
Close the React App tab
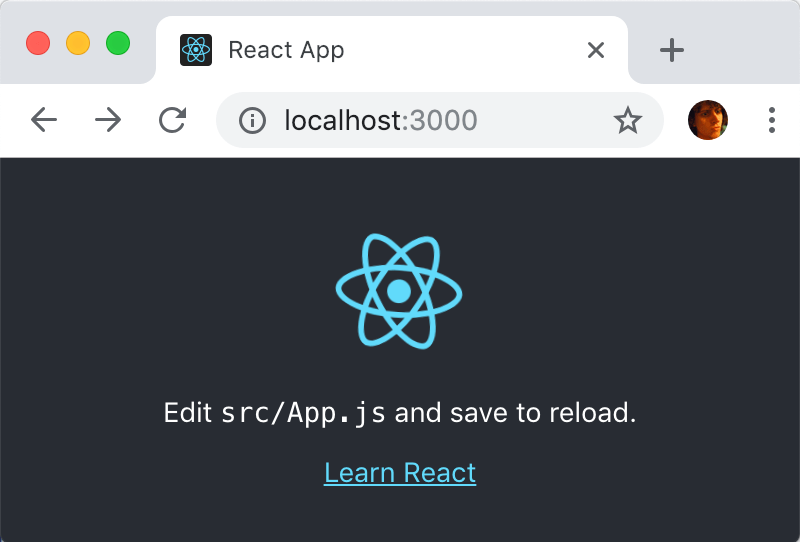click(596, 50)
